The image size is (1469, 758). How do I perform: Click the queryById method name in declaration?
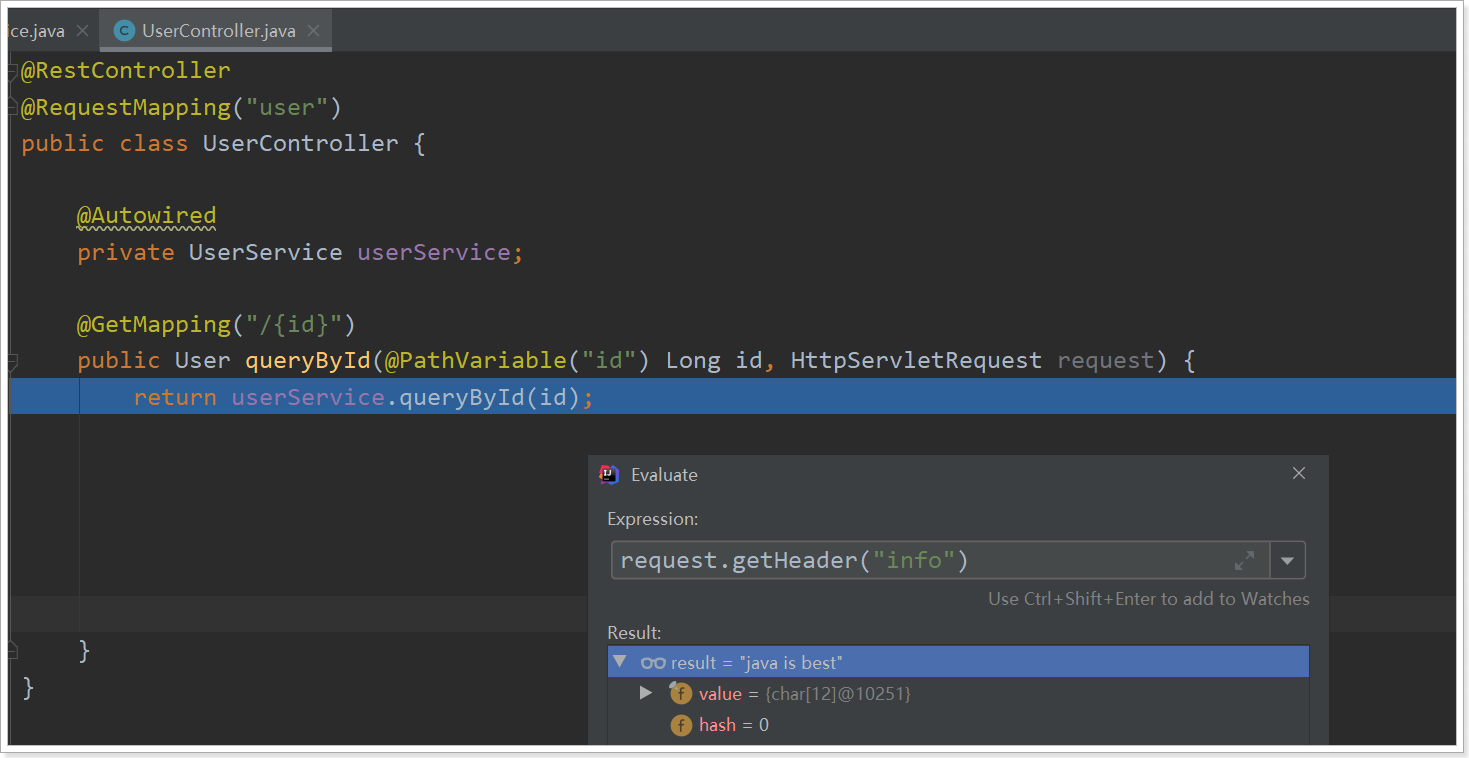tap(308, 360)
